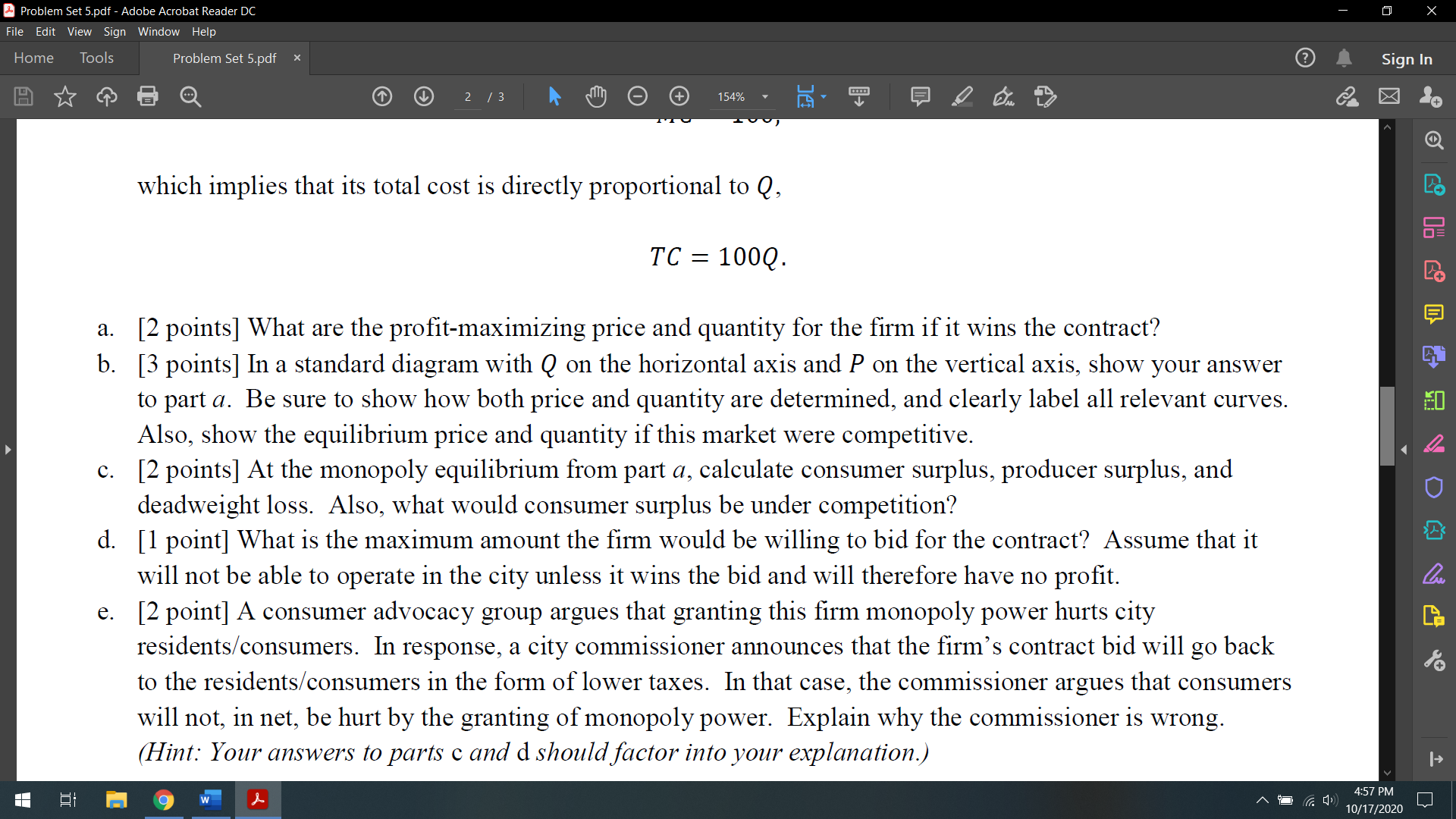Image resolution: width=1456 pixels, height=819 pixels.
Task: Open help via the question mark
Action: click(1306, 58)
